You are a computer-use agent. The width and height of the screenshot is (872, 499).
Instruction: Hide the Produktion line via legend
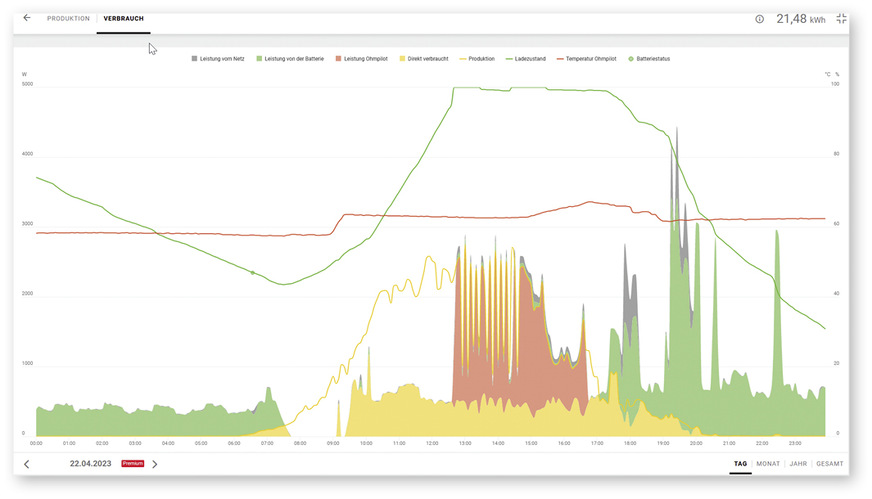coord(476,59)
